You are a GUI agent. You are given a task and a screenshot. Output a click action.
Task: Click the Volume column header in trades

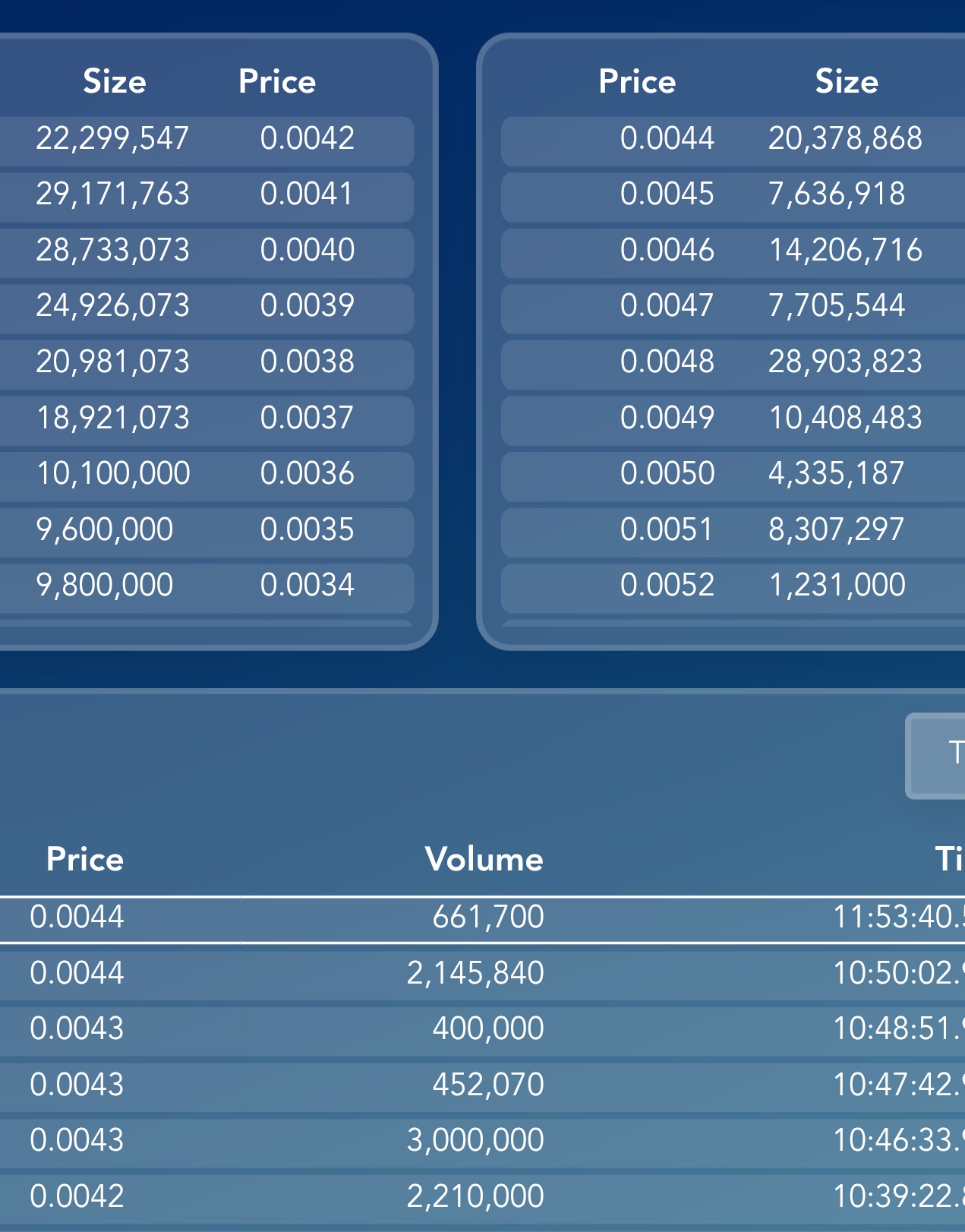pyautogui.click(x=484, y=859)
